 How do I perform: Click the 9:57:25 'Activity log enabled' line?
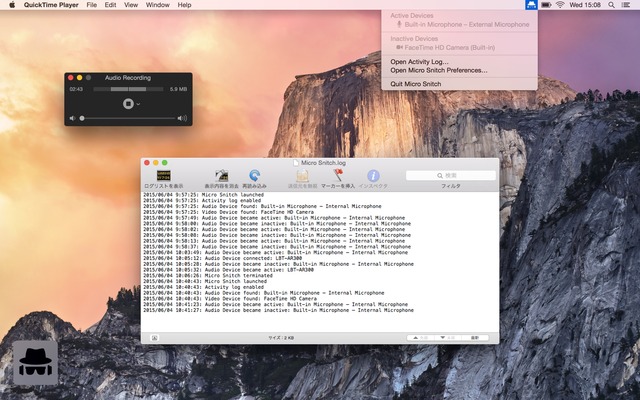coord(202,200)
